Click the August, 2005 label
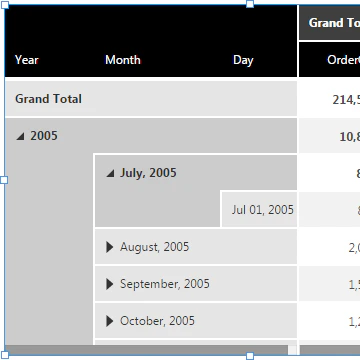The image size is (360, 360). pyautogui.click(x=154, y=247)
